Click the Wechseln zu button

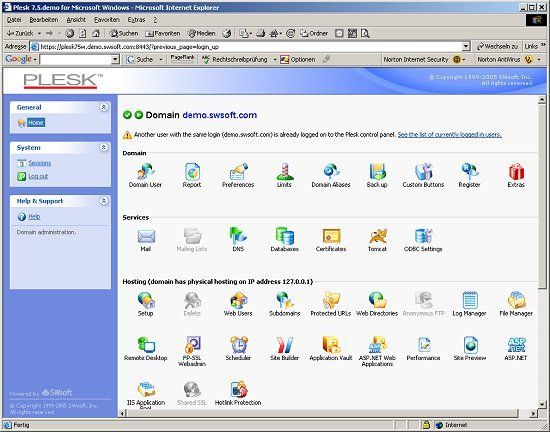click(x=497, y=46)
